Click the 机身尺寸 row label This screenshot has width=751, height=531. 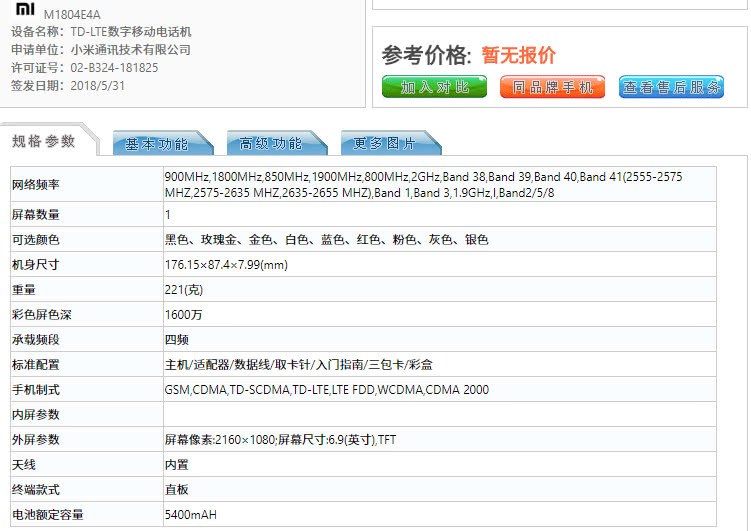click(35, 264)
